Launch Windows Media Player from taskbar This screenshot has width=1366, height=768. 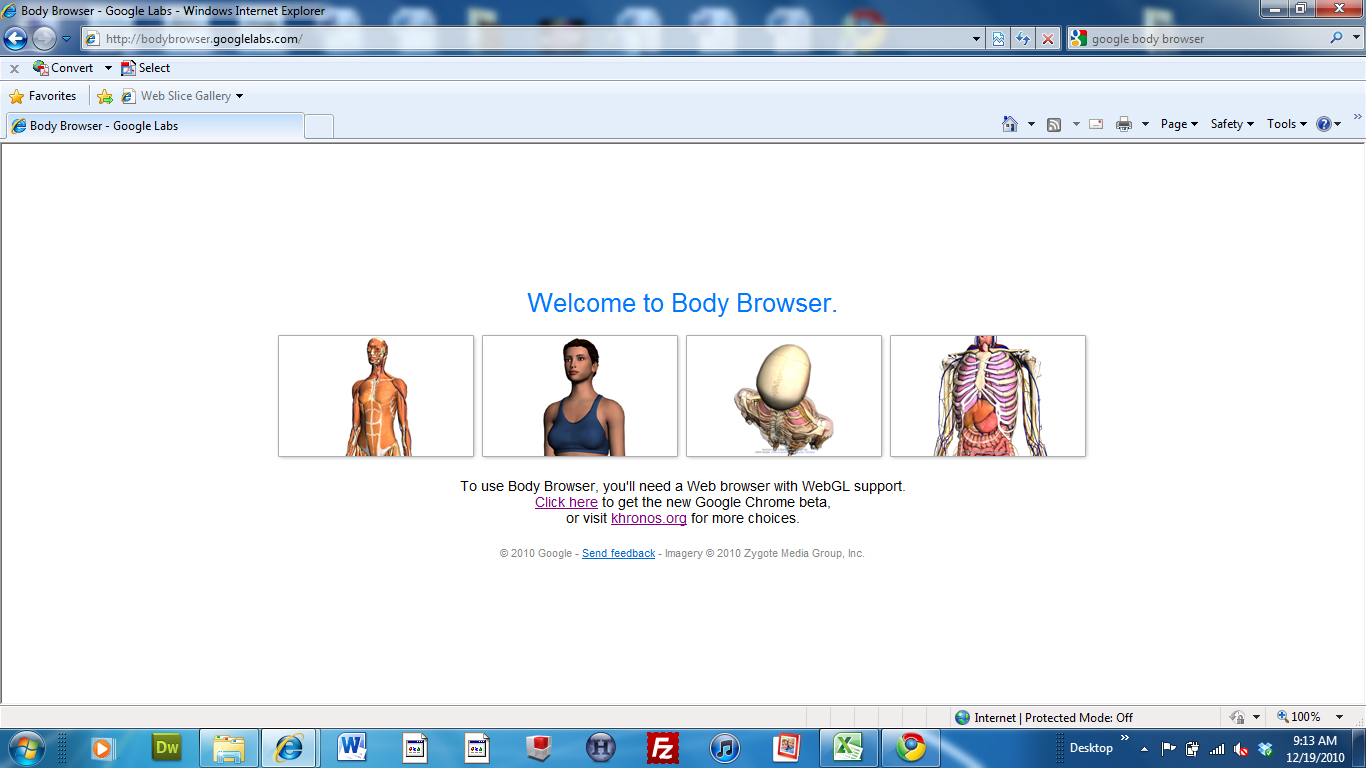(x=102, y=747)
